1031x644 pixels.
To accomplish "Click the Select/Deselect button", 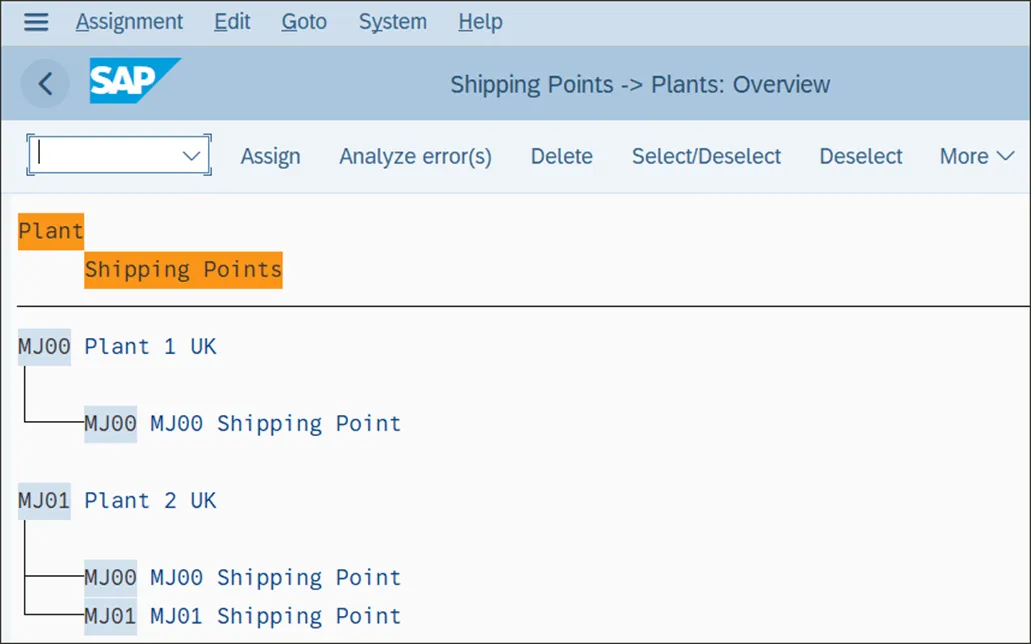I will 706,156.
